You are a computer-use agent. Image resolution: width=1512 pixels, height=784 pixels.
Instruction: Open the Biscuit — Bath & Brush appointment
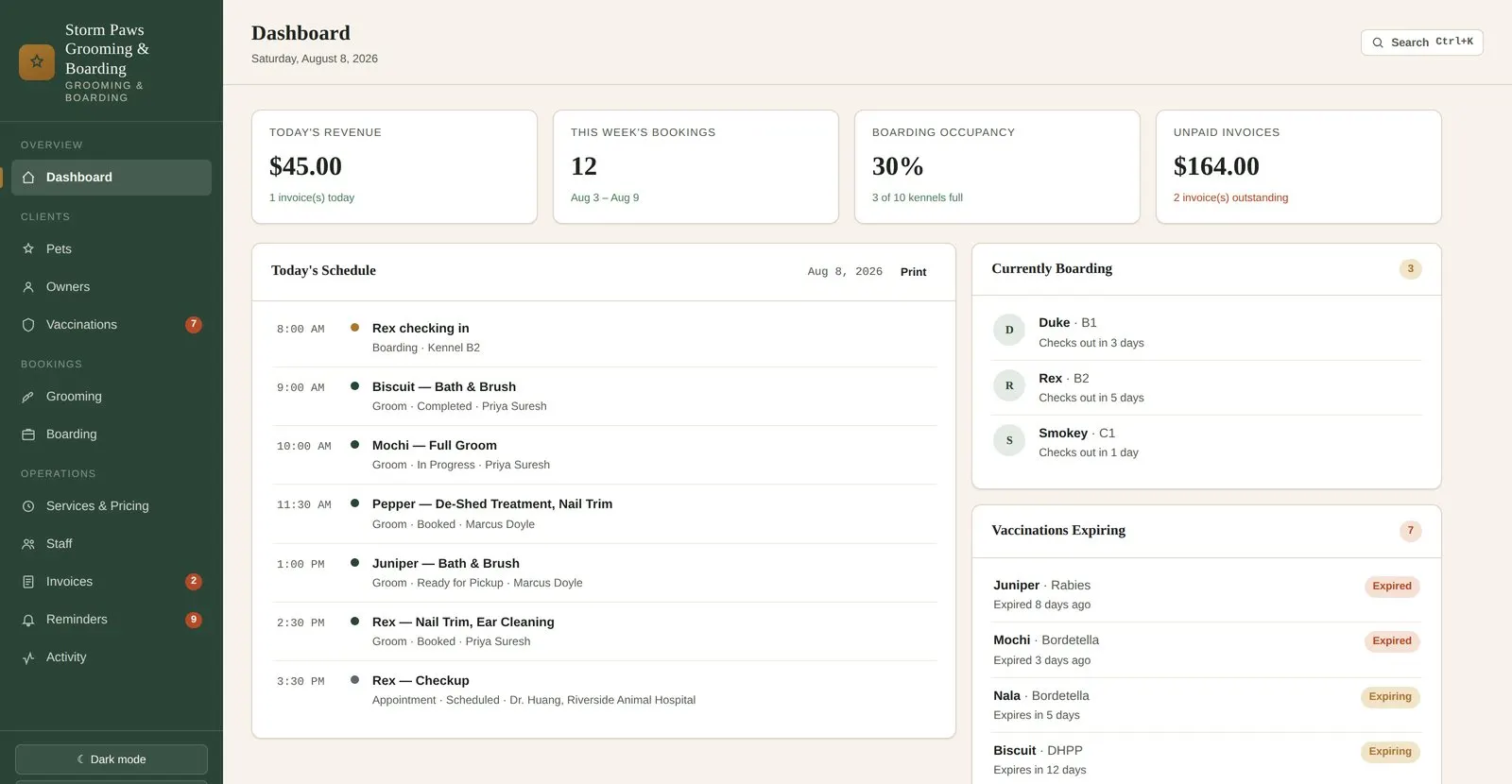pos(604,396)
